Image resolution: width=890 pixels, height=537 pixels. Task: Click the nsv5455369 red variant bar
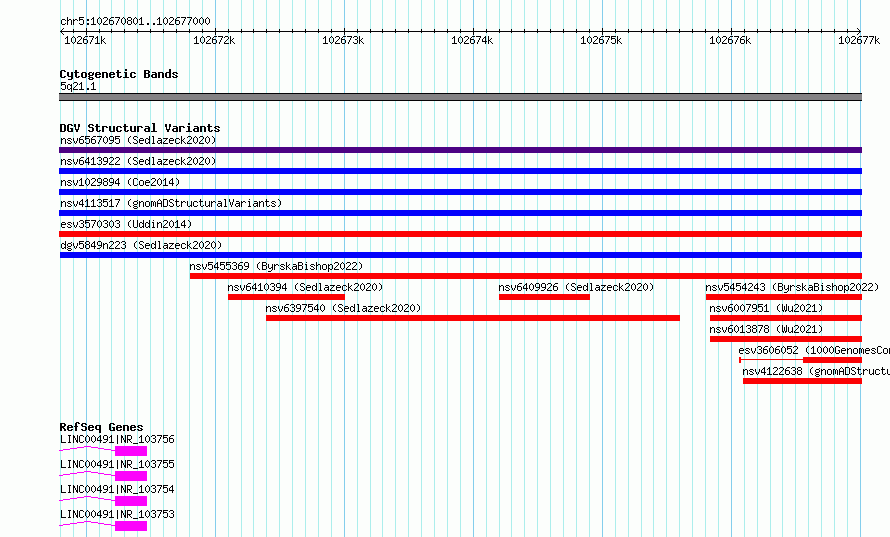coord(526,276)
